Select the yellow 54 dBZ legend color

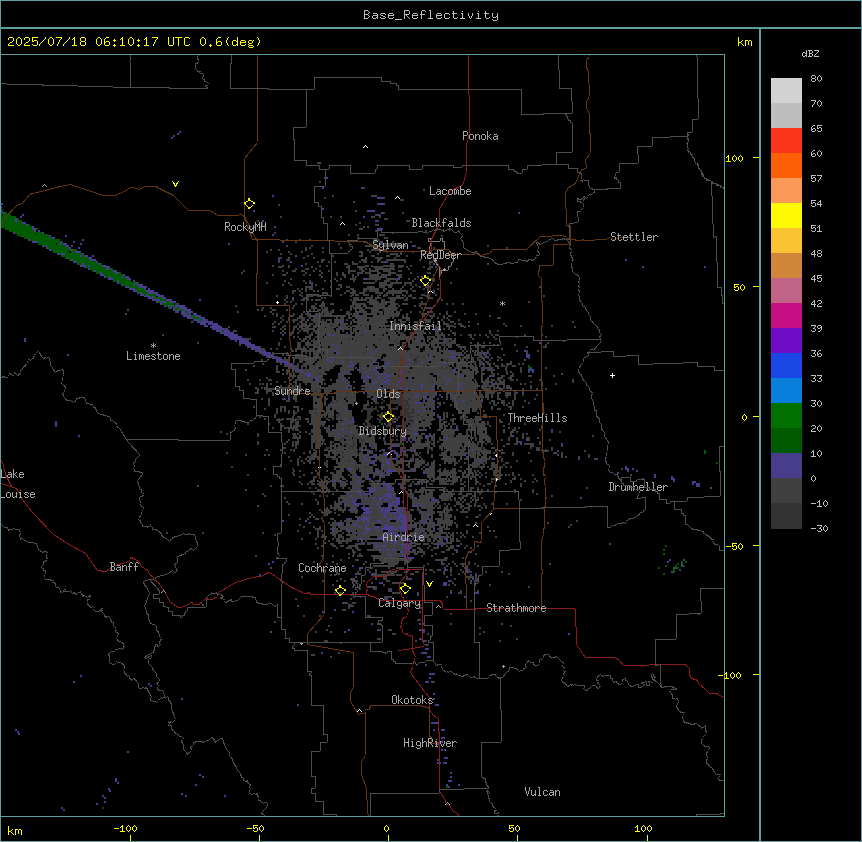point(786,215)
